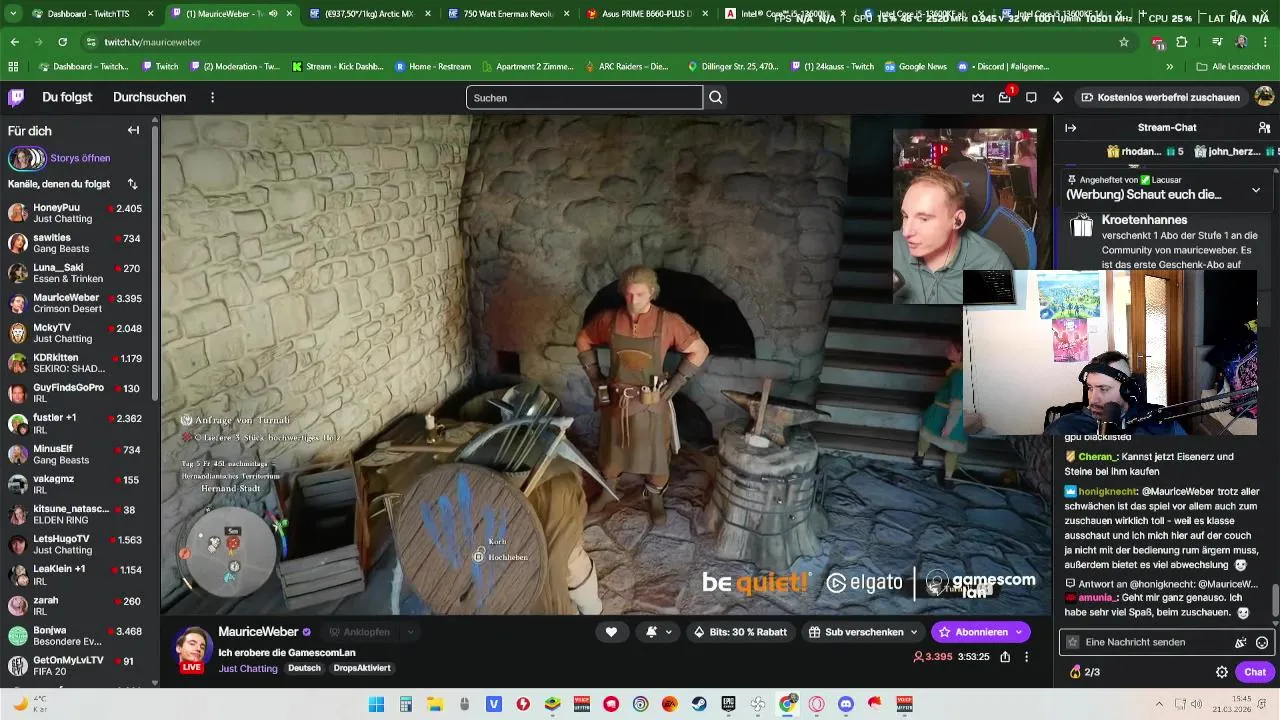Open Discord from the taskbar
The width and height of the screenshot is (1280, 720).
pyautogui.click(x=846, y=704)
